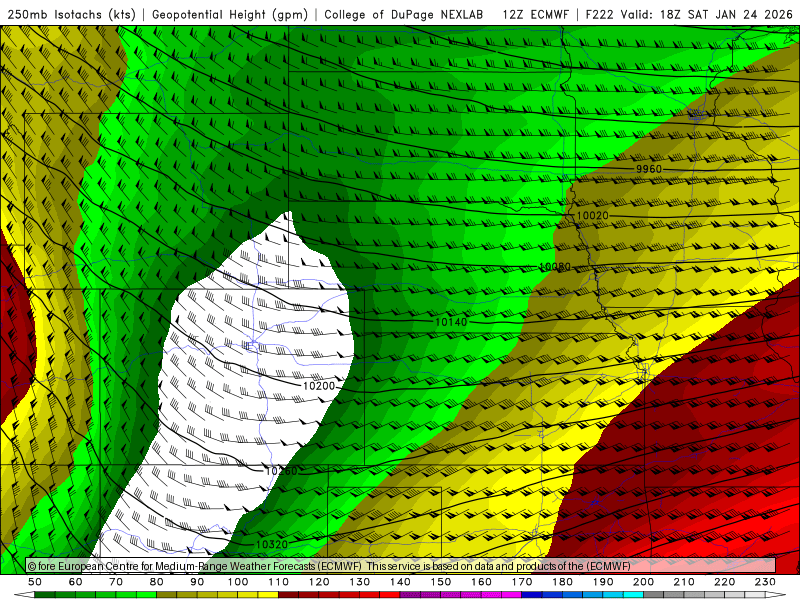
Task: Click the 60 value on the color scale
Action: [76, 582]
